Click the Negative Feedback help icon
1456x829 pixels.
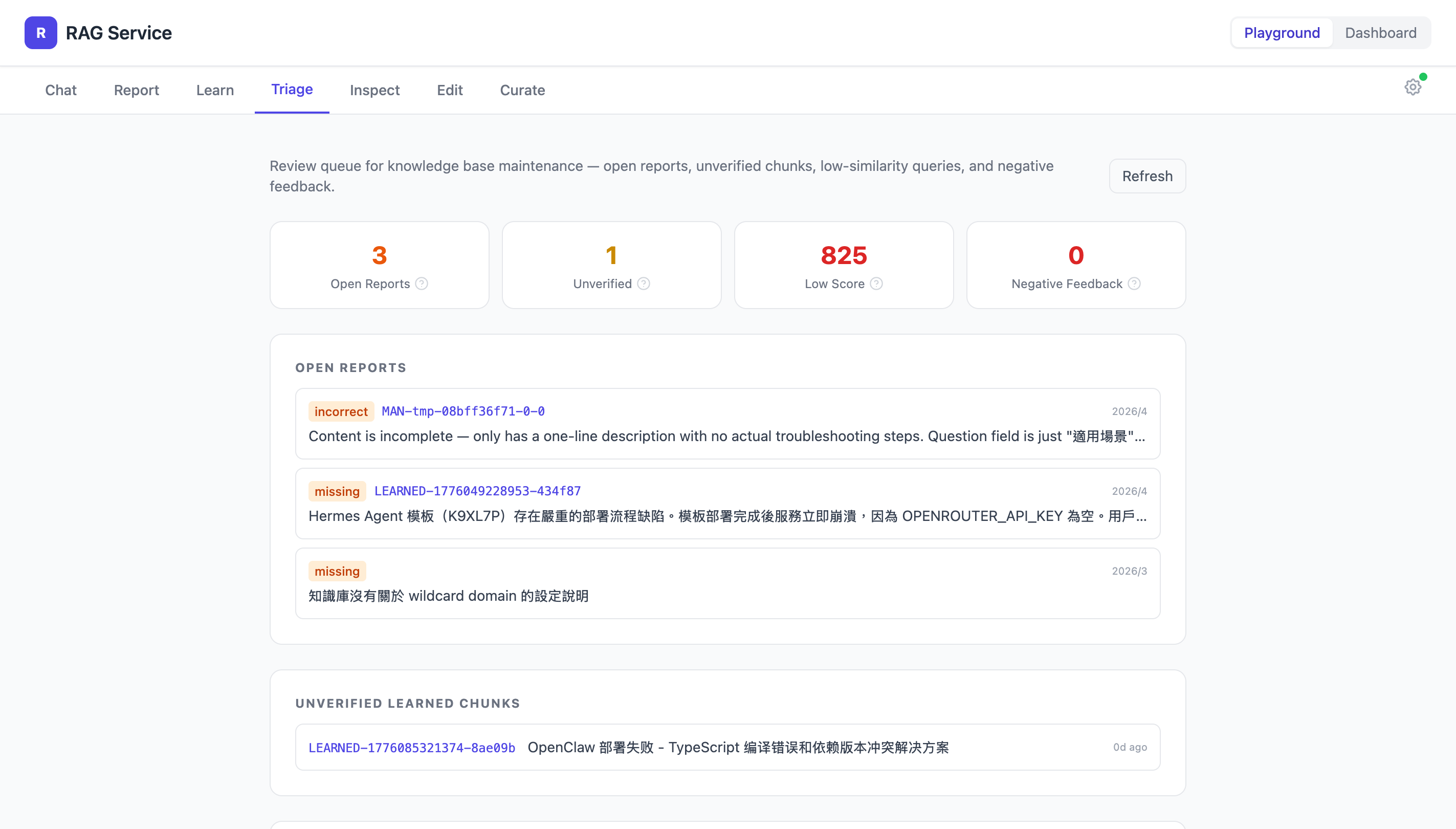point(1134,283)
